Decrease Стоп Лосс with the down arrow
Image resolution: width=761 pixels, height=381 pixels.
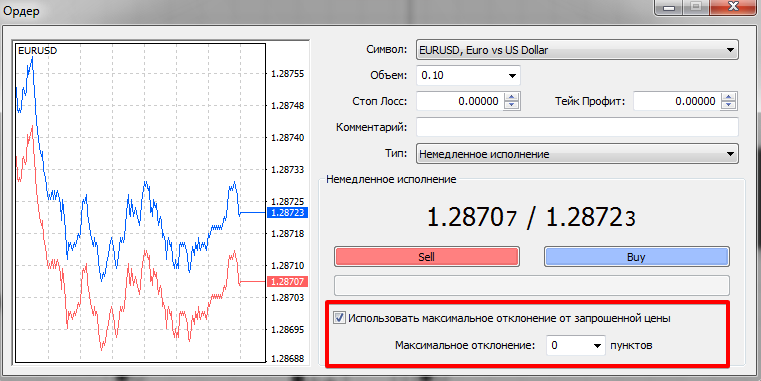[512, 105]
